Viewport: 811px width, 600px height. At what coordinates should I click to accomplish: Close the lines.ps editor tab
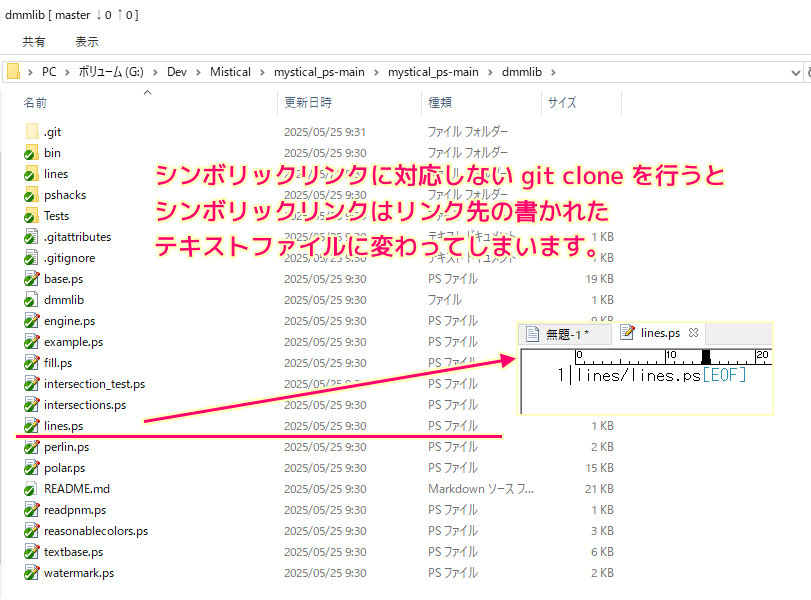tap(694, 333)
